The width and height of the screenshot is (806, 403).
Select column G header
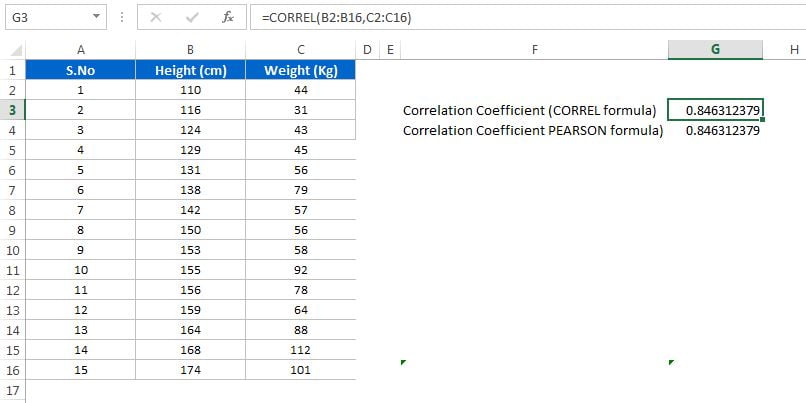tap(716, 50)
